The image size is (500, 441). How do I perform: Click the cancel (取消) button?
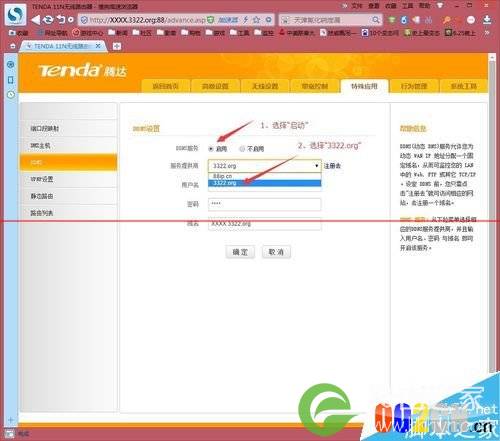coord(276,252)
